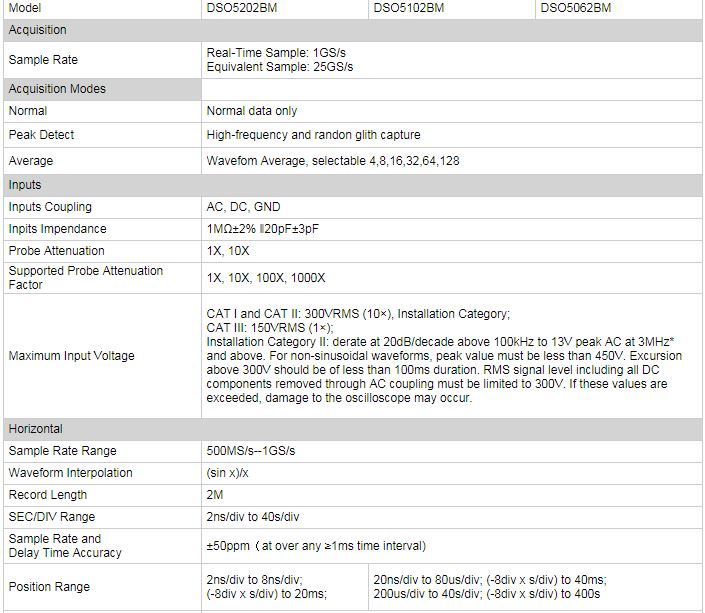The width and height of the screenshot is (705, 613).
Task: Click the Inputs Coupling label
Action: point(50,207)
